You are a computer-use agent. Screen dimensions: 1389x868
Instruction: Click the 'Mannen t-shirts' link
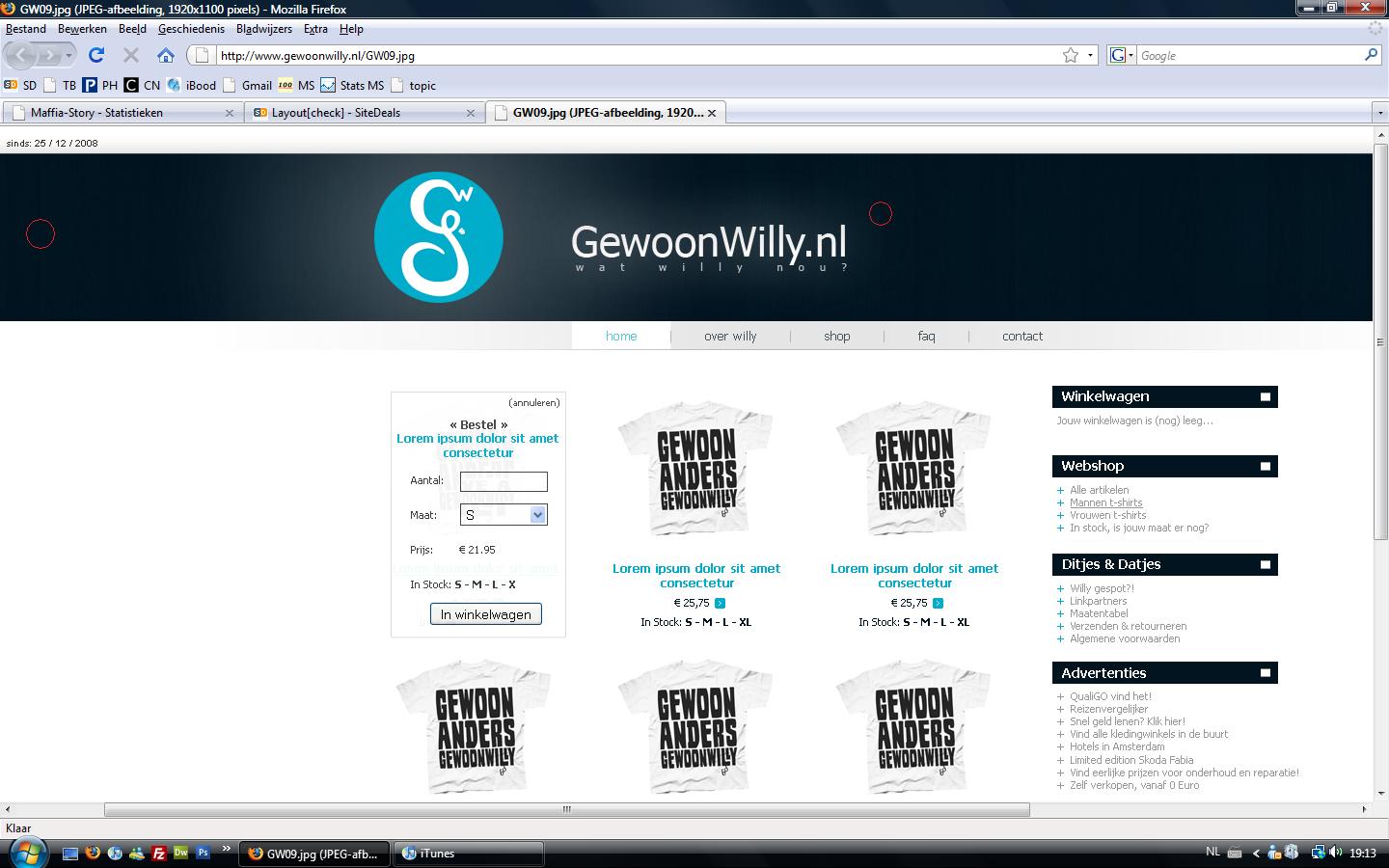point(1106,502)
